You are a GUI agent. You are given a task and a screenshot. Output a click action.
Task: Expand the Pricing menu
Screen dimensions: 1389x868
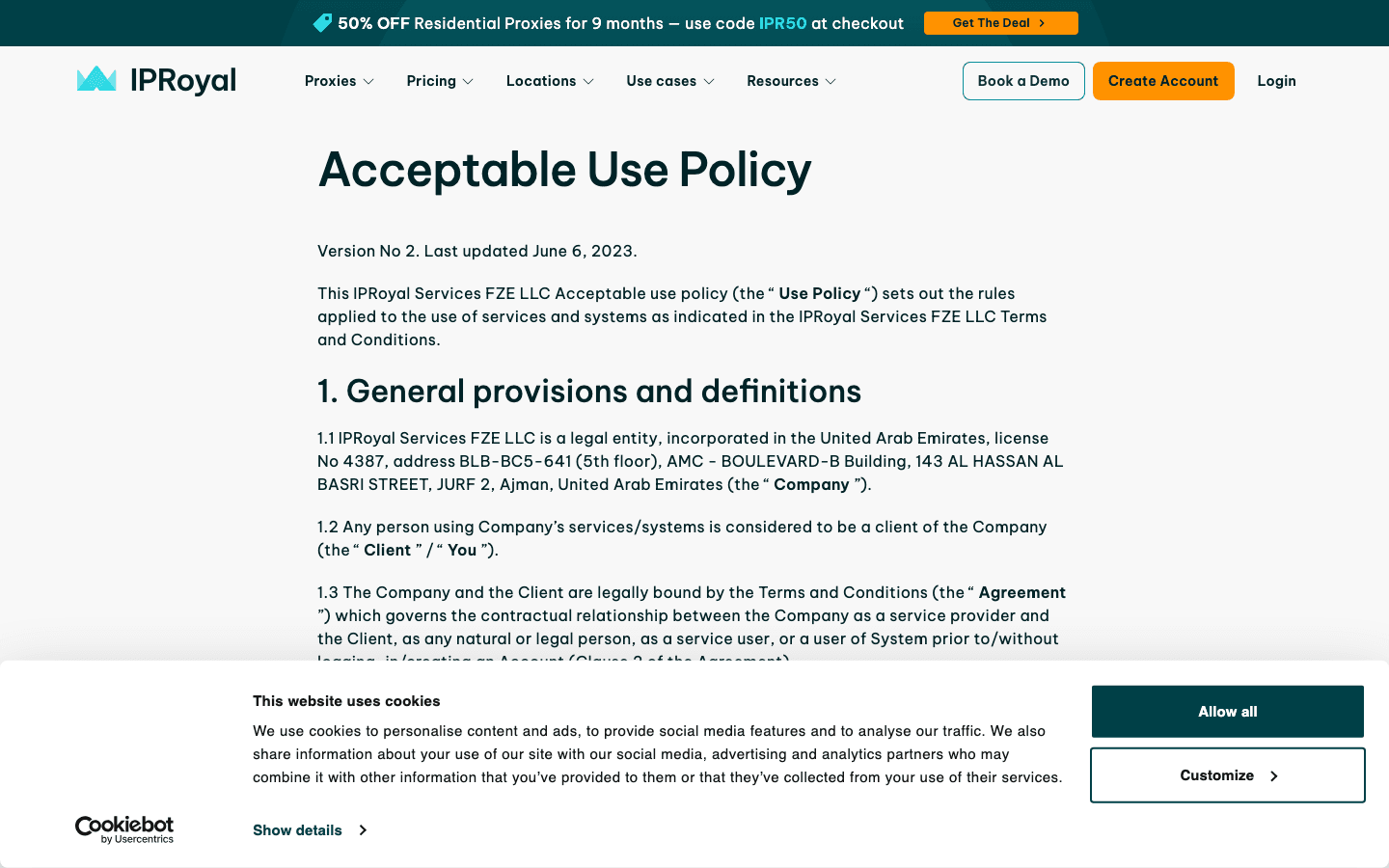click(440, 81)
